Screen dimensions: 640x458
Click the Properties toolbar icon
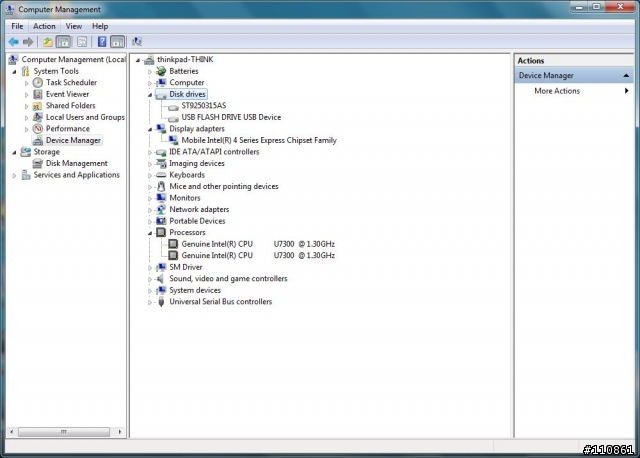tap(82, 42)
